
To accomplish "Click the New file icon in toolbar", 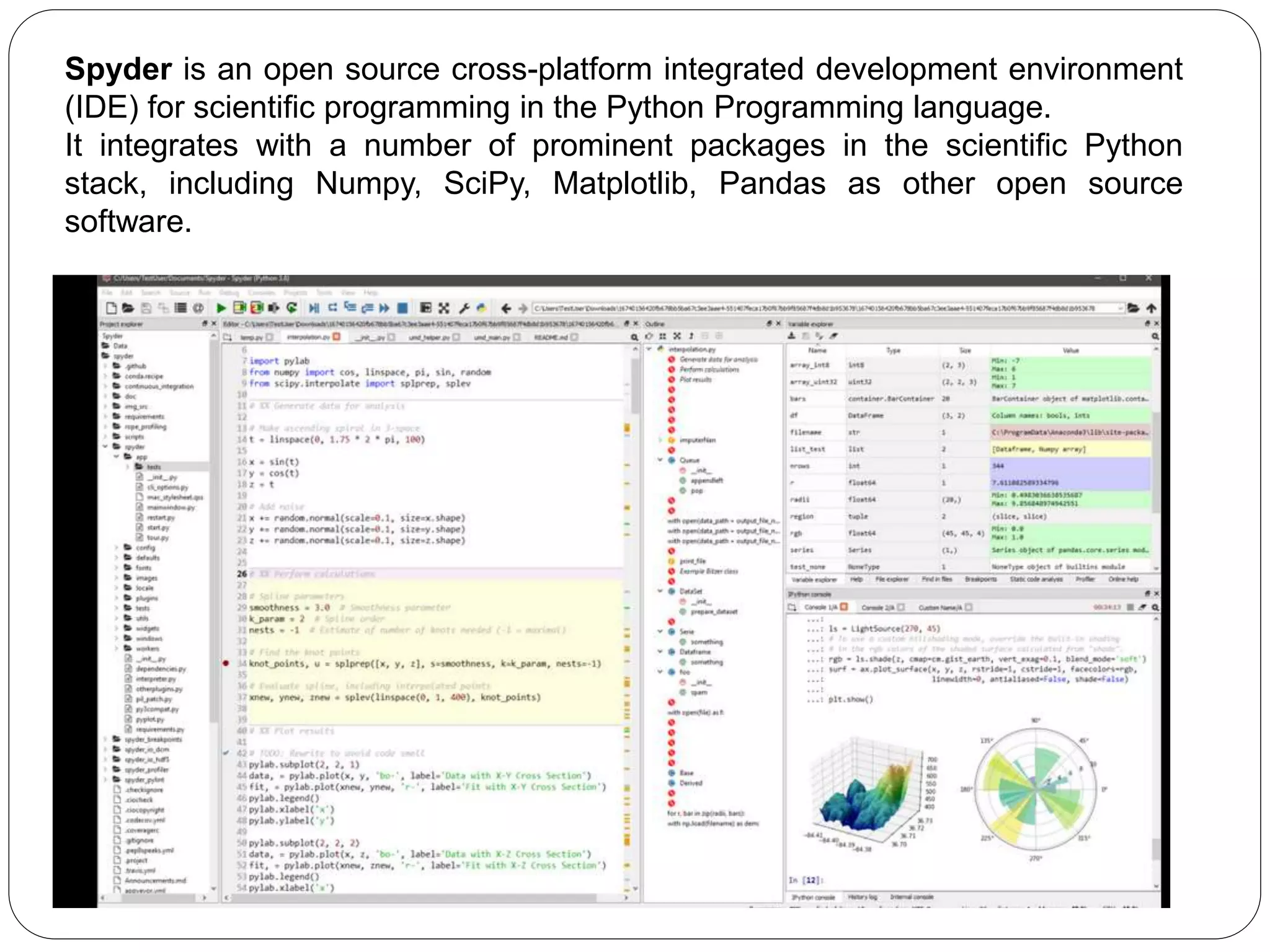I will point(111,307).
